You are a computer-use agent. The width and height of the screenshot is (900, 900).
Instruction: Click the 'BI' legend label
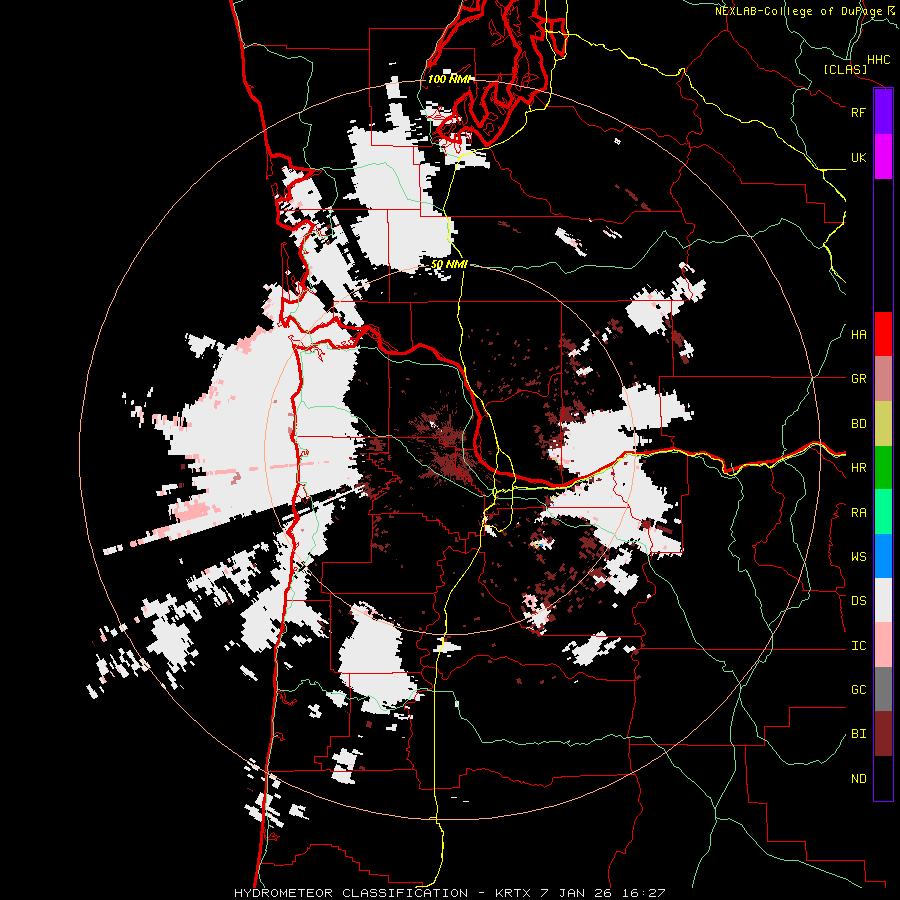(x=858, y=734)
